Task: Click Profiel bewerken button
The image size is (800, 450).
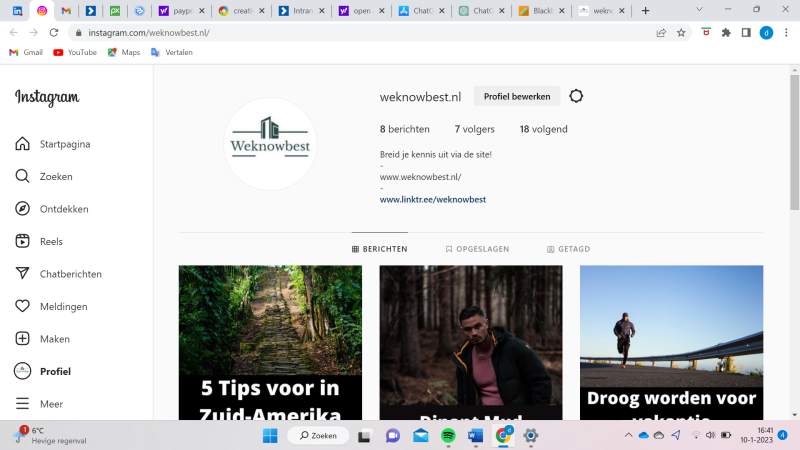Action: click(x=517, y=96)
